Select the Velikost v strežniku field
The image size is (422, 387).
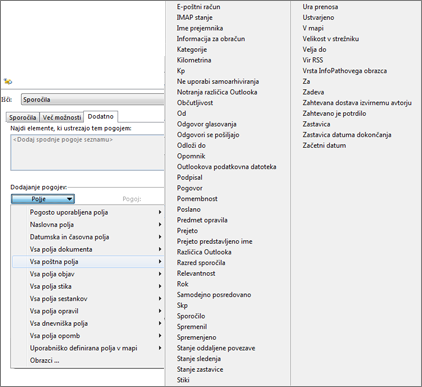331,39
